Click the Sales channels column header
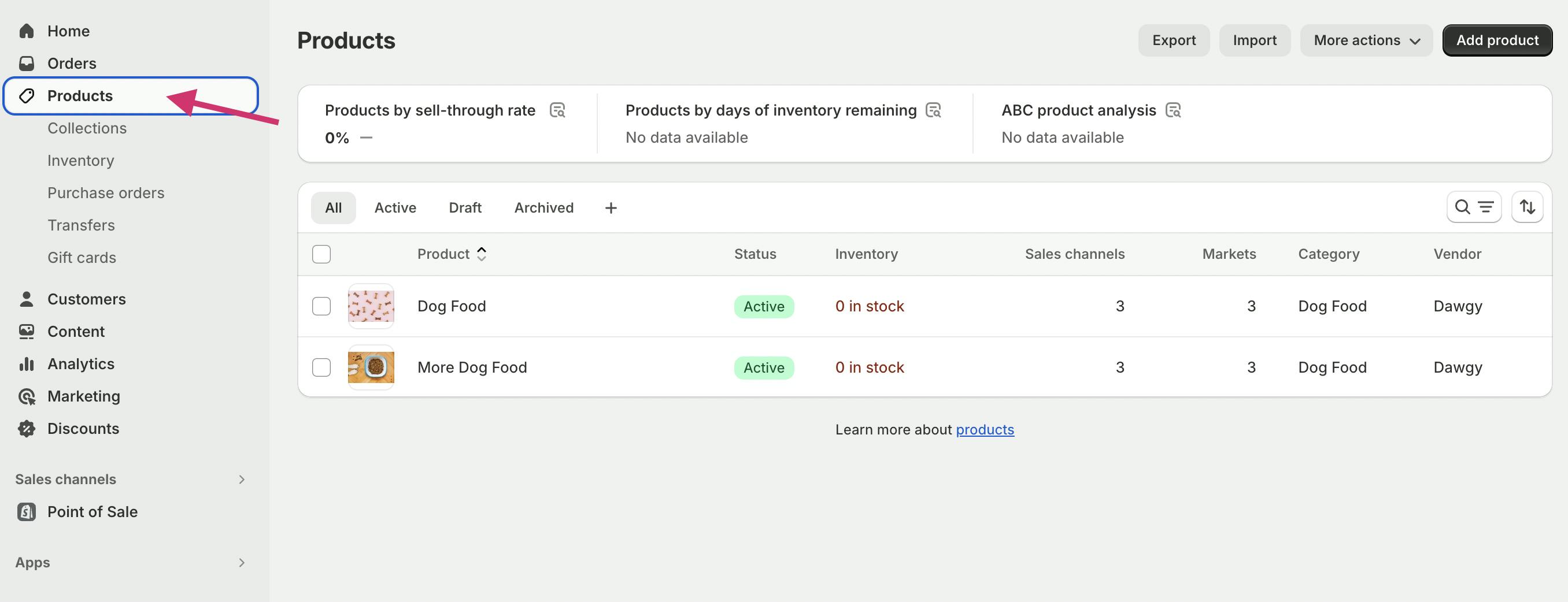Viewport: 1568px width, 602px height. pos(1074,254)
